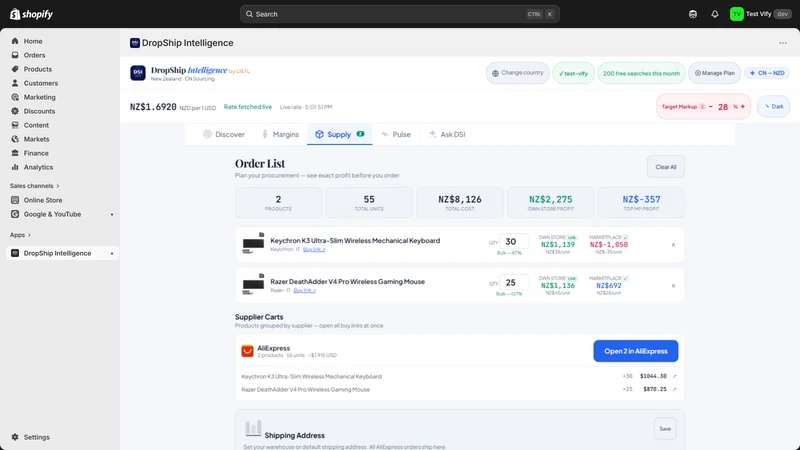Switch to the Pulse tab

click(x=395, y=134)
